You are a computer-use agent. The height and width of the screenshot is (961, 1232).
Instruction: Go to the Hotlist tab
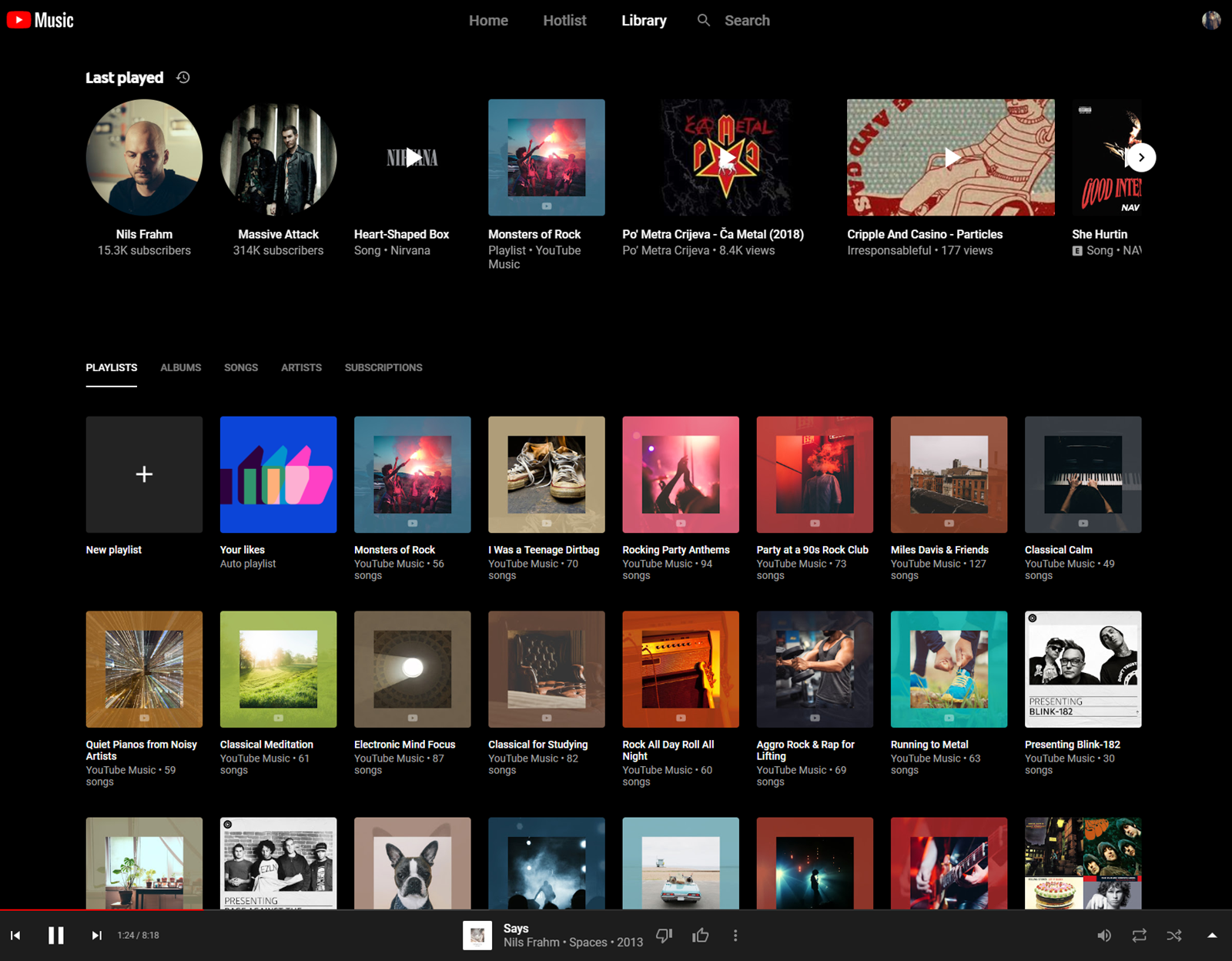pyautogui.click(x=564, y=21)
